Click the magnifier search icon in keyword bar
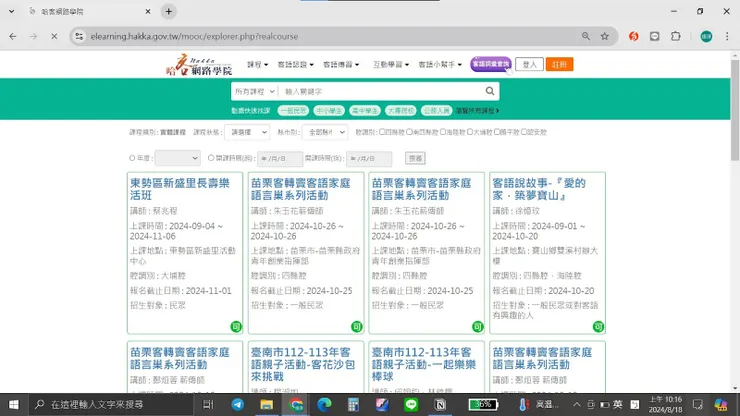The height and width of the screenshot is (416, 740). point(490,91)
